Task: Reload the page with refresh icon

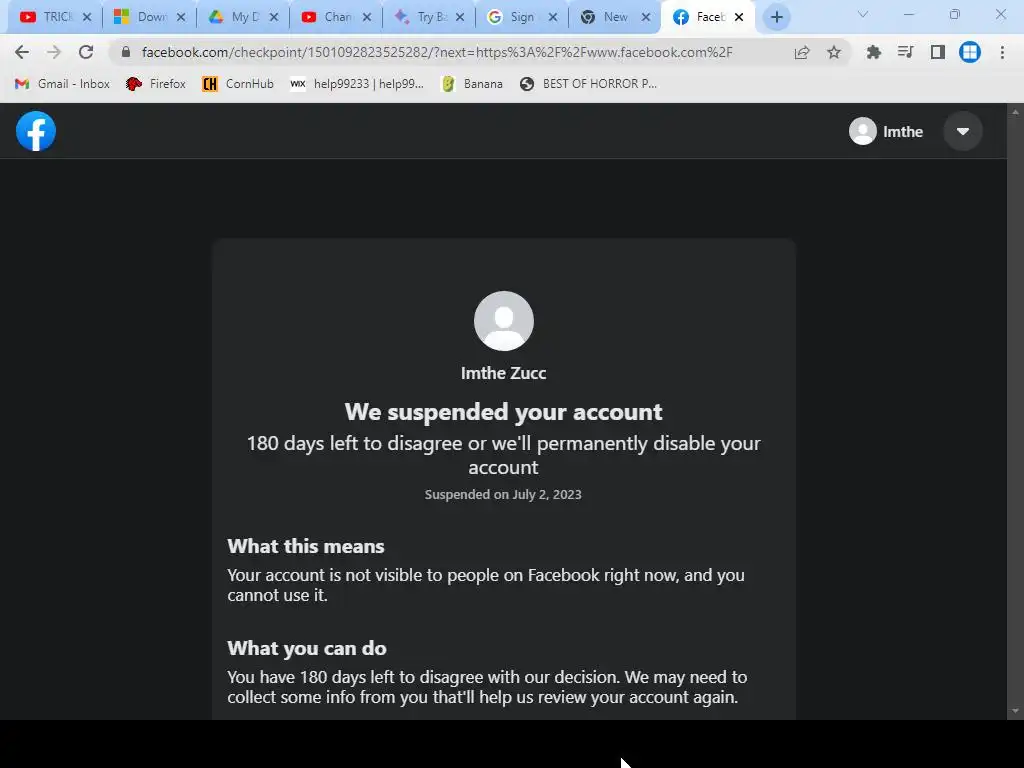Action: 86,52
